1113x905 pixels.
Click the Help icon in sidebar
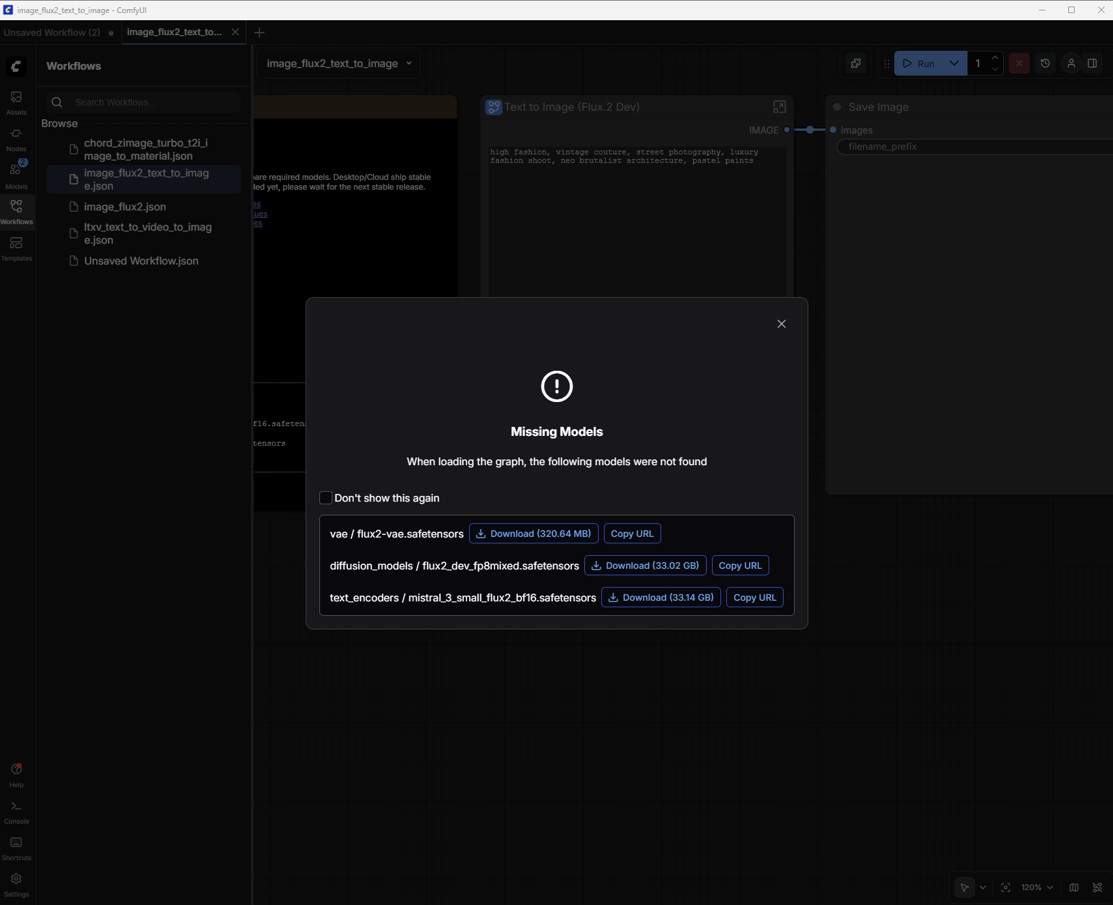coord(16,773)
